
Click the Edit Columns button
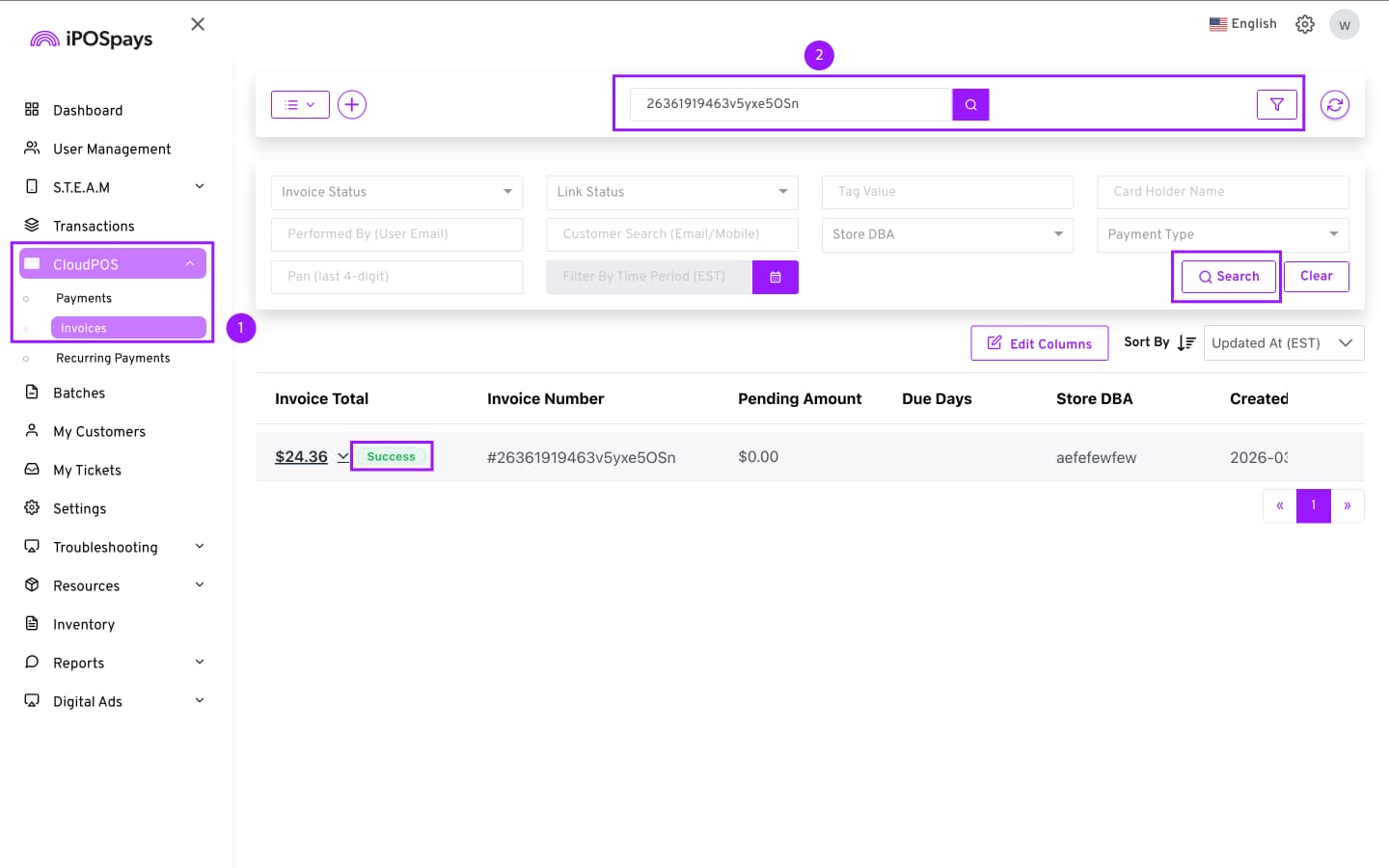1039,343
